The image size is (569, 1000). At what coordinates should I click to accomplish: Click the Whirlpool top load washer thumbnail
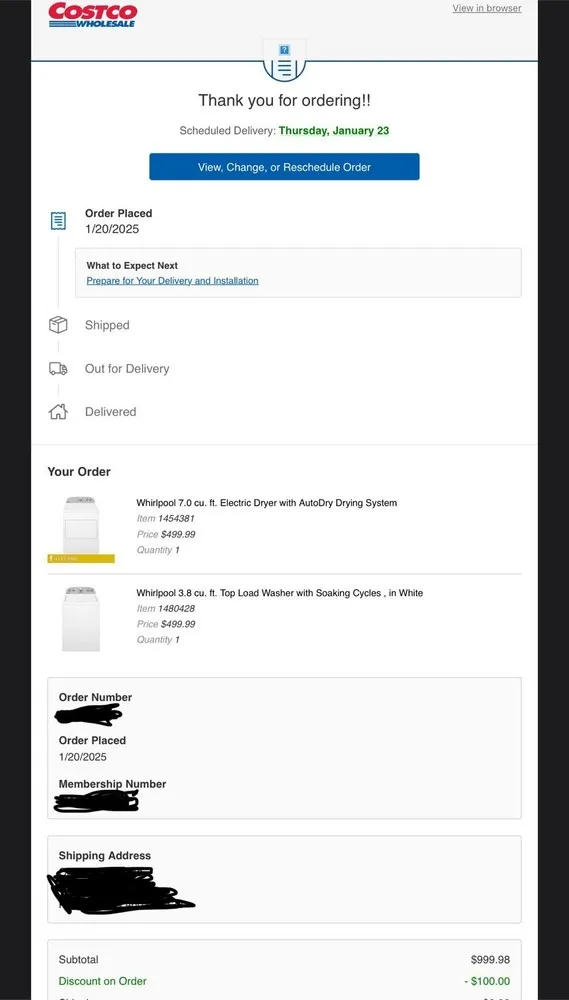tap(81, 619)
